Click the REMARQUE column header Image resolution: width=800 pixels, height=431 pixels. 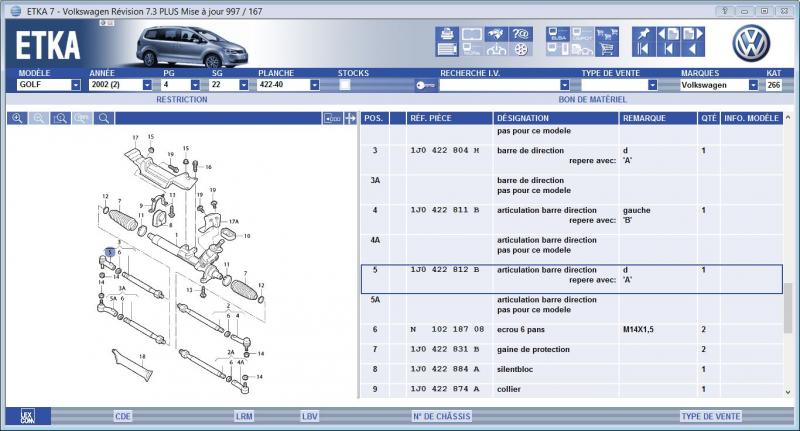[658, 118]
